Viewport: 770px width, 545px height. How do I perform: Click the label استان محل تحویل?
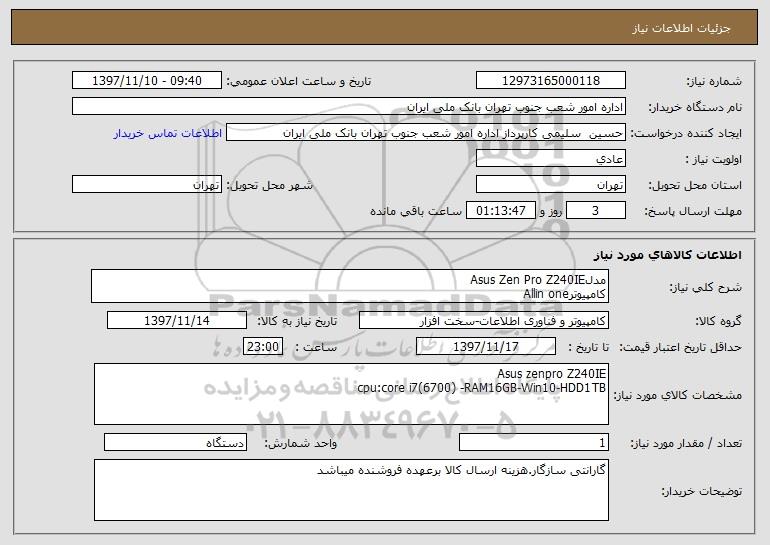point(695,185)
